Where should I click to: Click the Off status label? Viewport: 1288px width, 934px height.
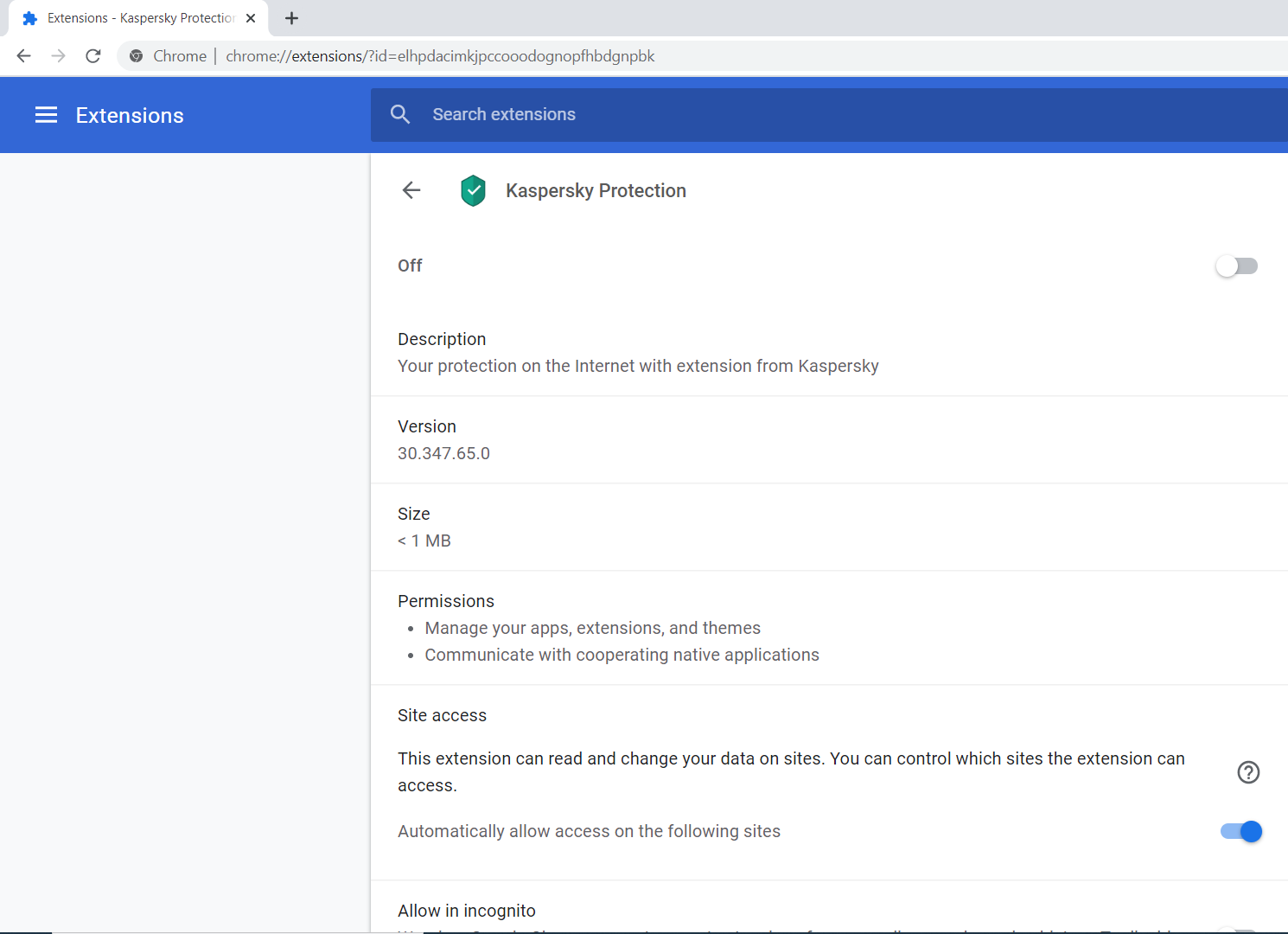[x=410, y=265]
